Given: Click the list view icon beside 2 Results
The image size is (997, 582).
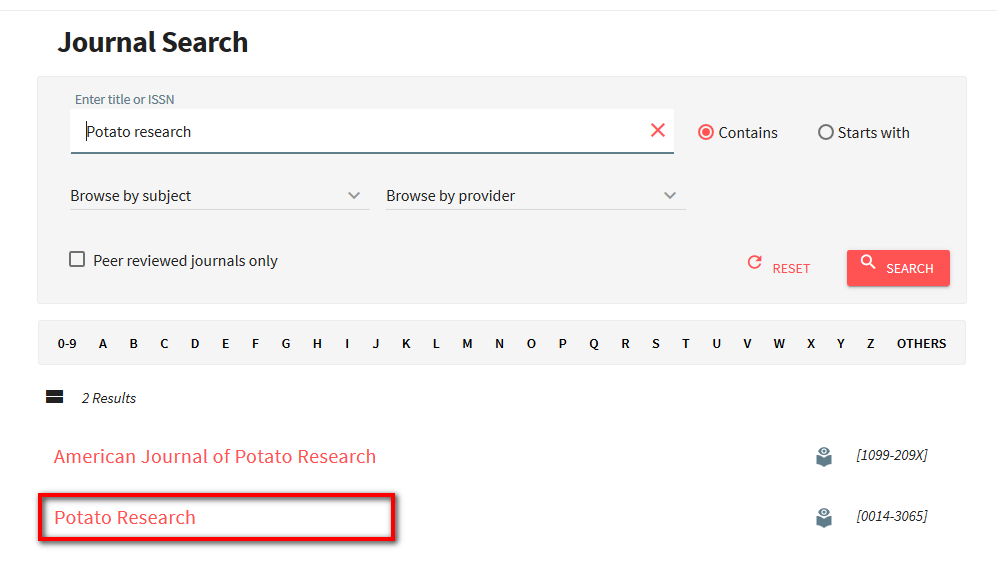Looking at the screenshot, I should [55, 397].
